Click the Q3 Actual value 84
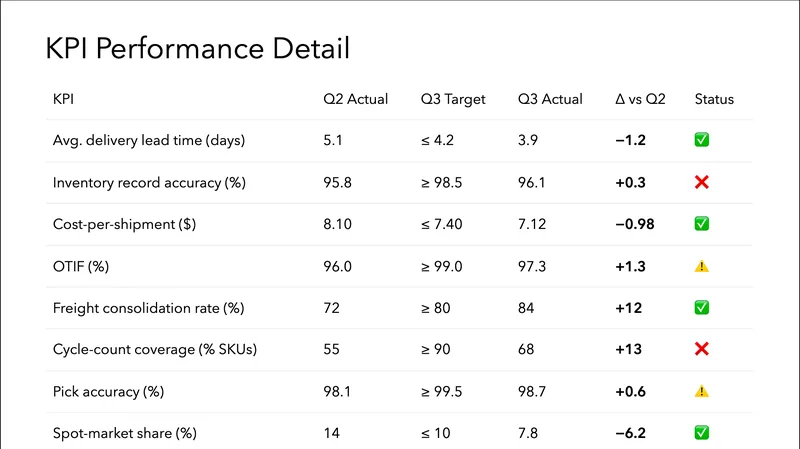The width and height of the screenshot is (800, 449). [x=527, y=308]
